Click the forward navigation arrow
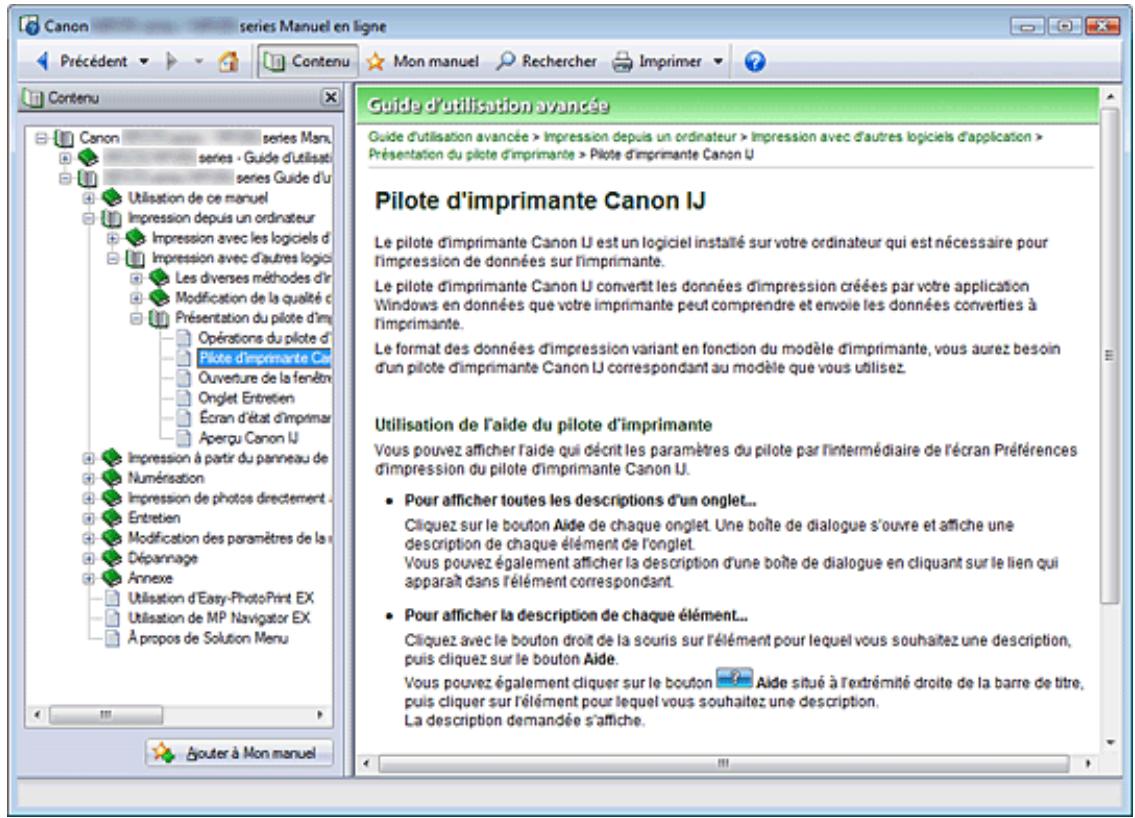The width and height of the screenshot is (1135, 818). [172, 62]
